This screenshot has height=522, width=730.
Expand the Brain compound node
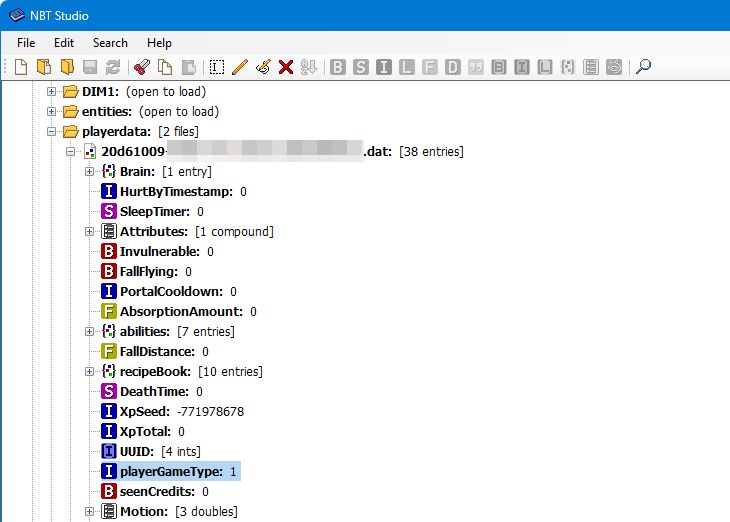pos(89,172)
